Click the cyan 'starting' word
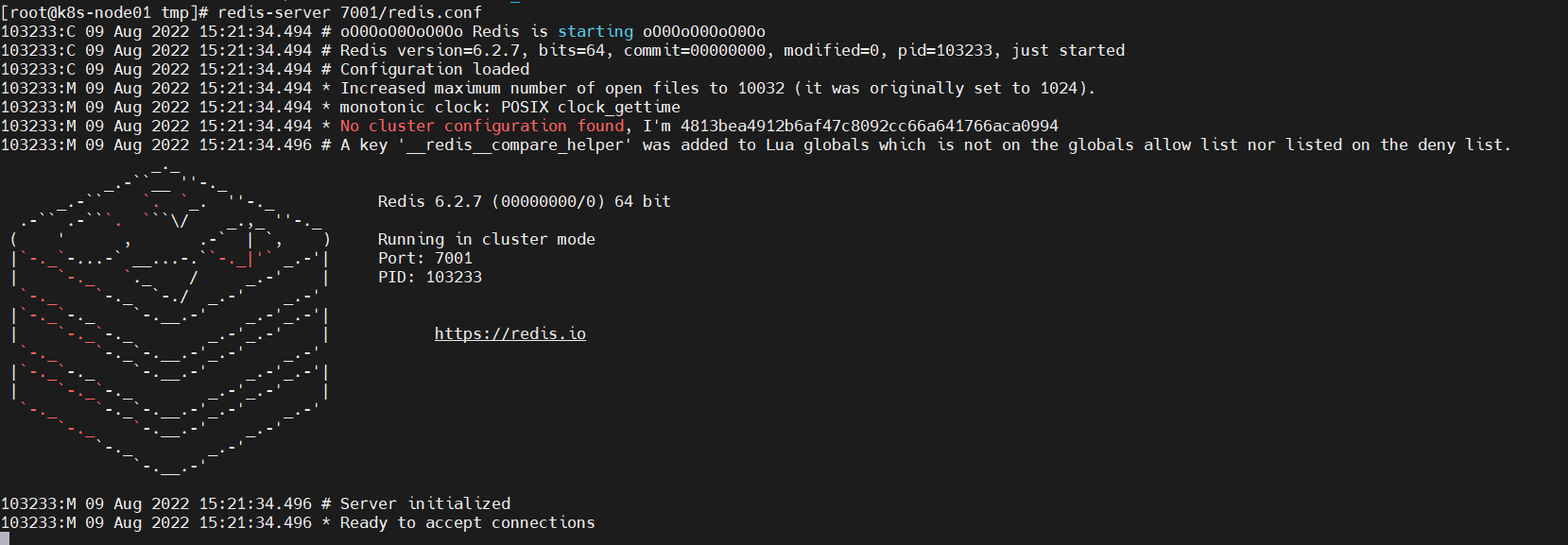The height and width of the screenshot is (545, 1568). click(595, 31)
